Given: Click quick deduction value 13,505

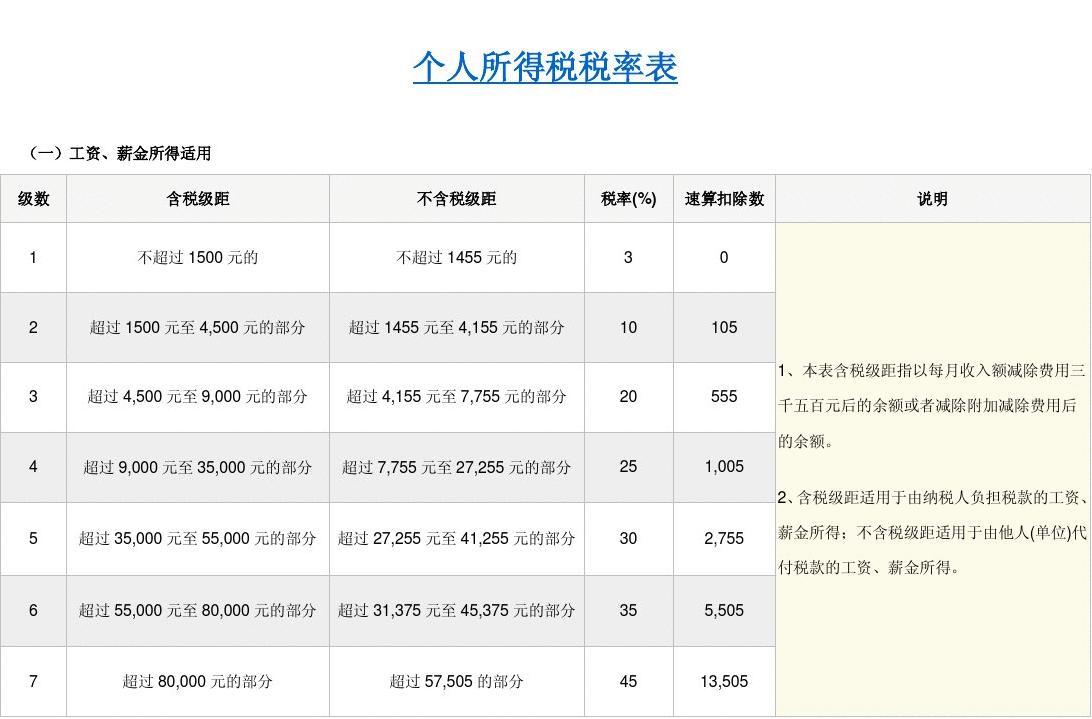Looking at the screenshot, I should coord(724,681).
